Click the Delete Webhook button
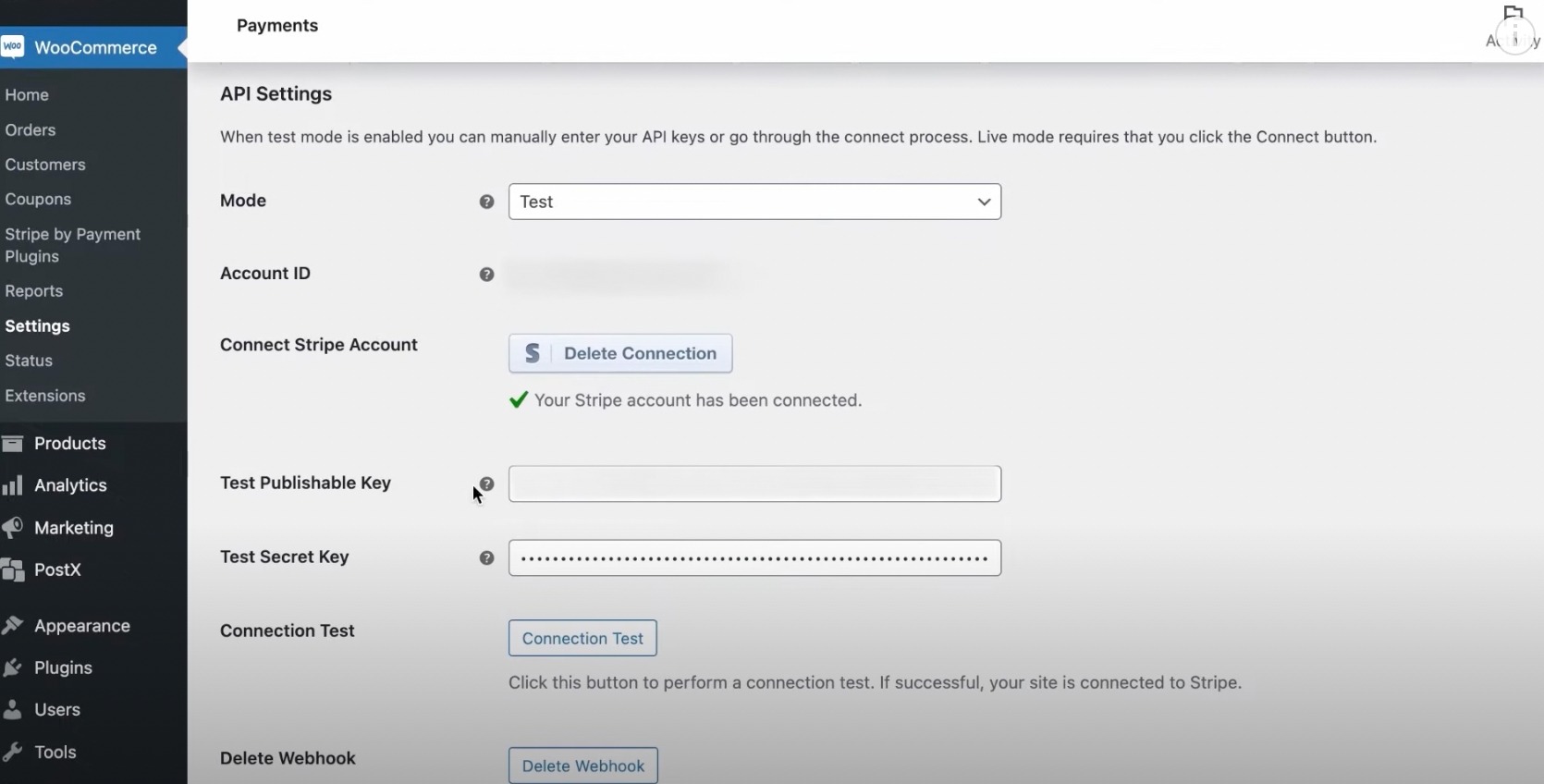The image size is (1544, 784). click(x=583, y=766)
